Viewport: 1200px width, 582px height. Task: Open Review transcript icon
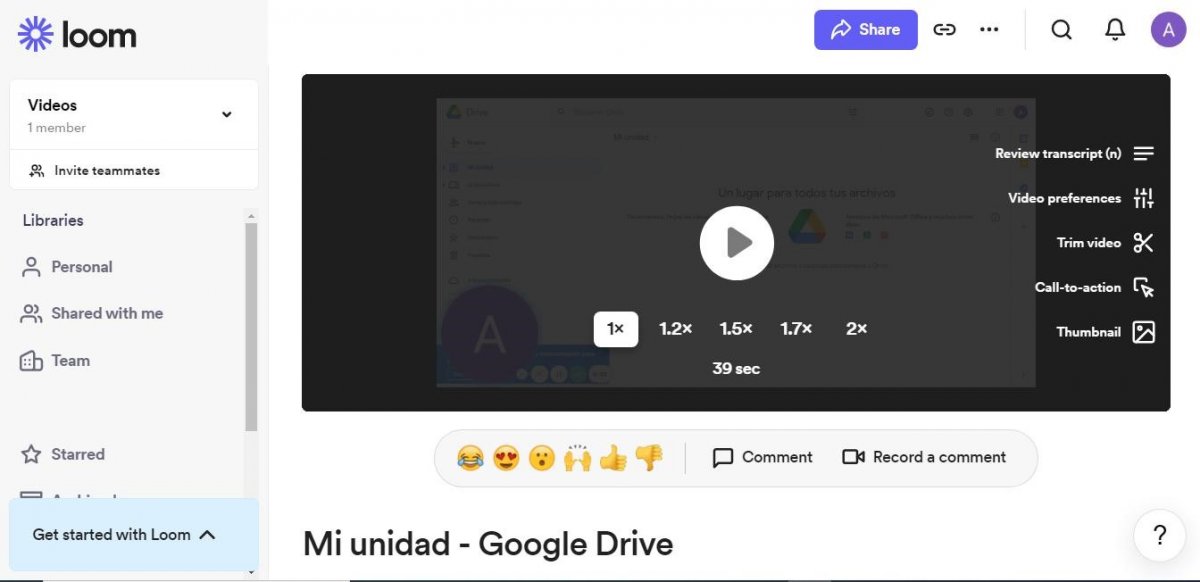pos(1143,154)
